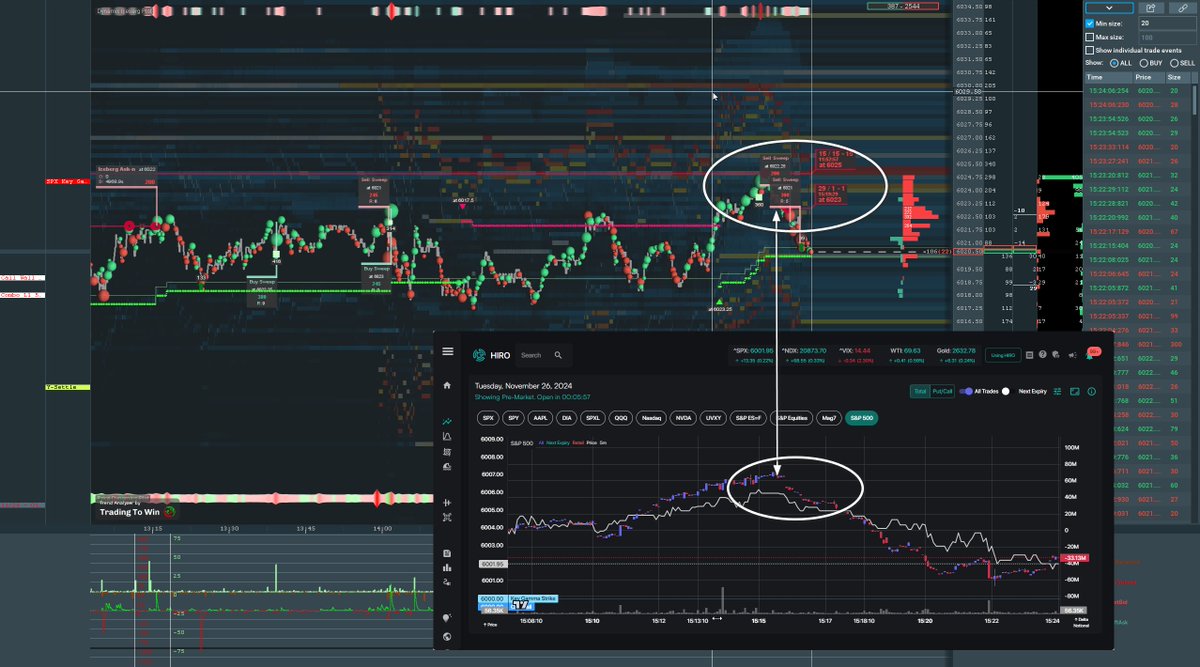Click the HIRO chart screenshot icon
Screen dimensions: 1200x667
coord(1074,391)
